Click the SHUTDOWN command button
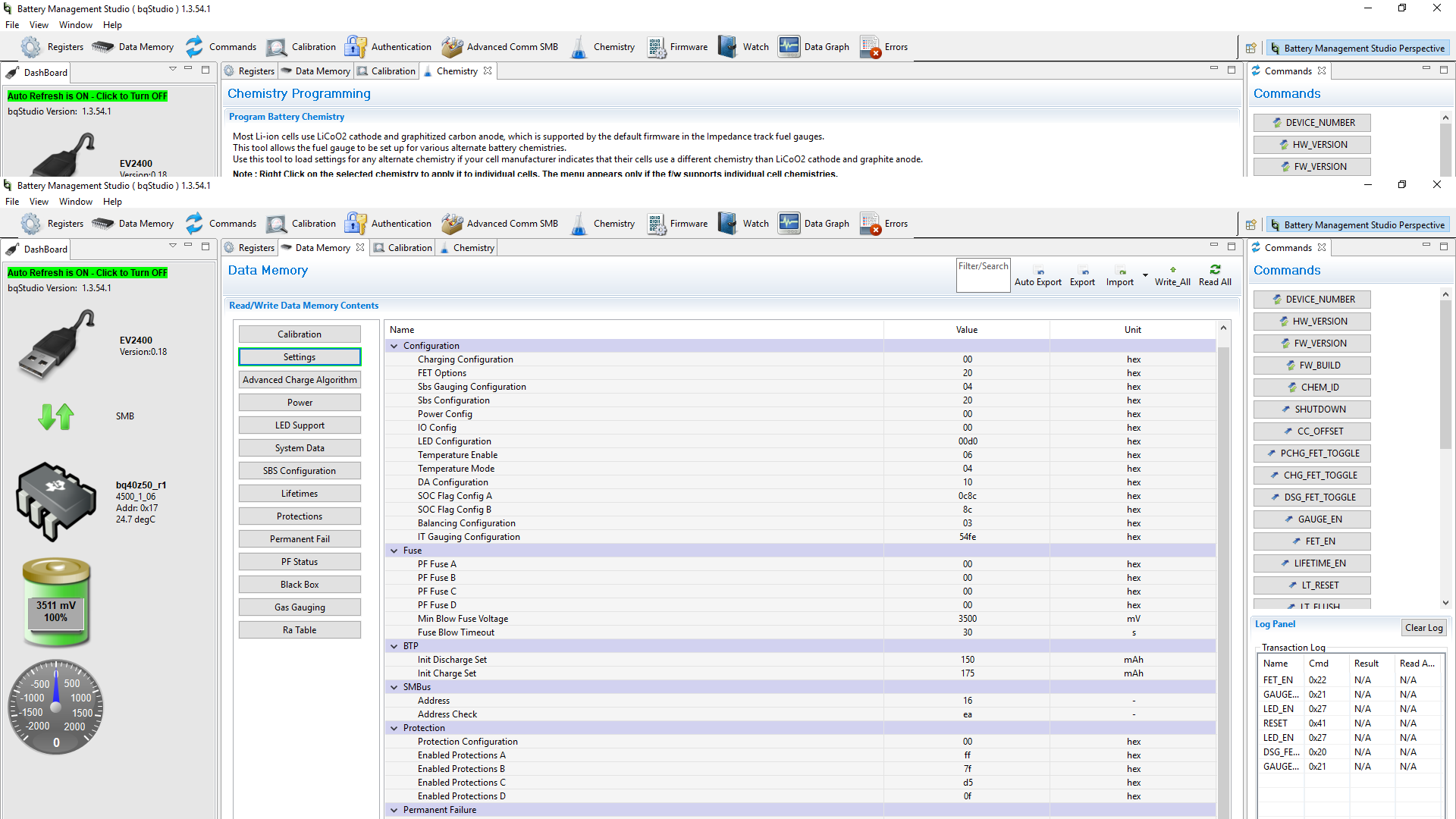This screenshot has height=819, width=1456. pos(1312,409)
